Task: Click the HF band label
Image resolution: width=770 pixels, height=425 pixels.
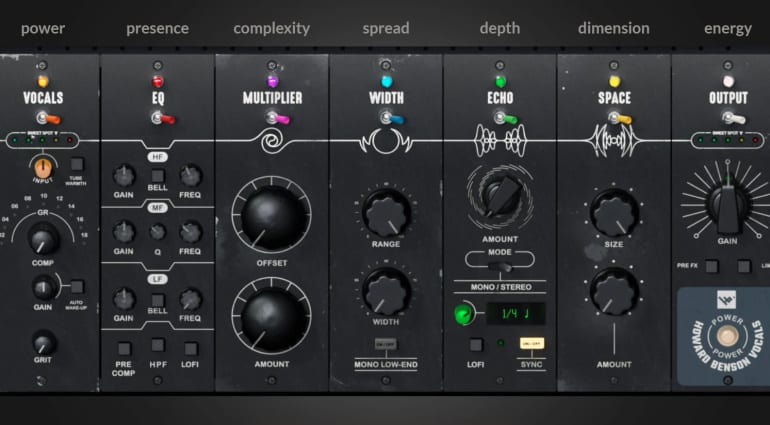Action: [x=157, y=157]
